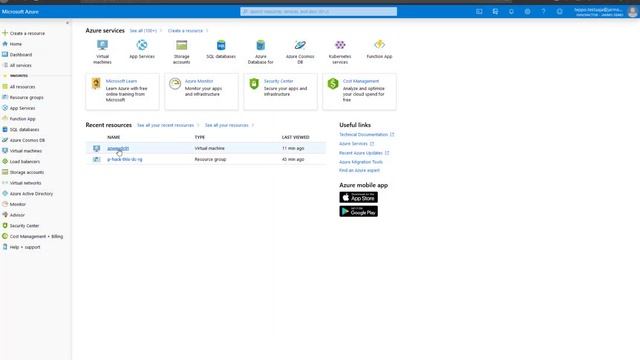The image size is (640, 360).
Task: Open the notifications bell
Action: coord(511,12)
